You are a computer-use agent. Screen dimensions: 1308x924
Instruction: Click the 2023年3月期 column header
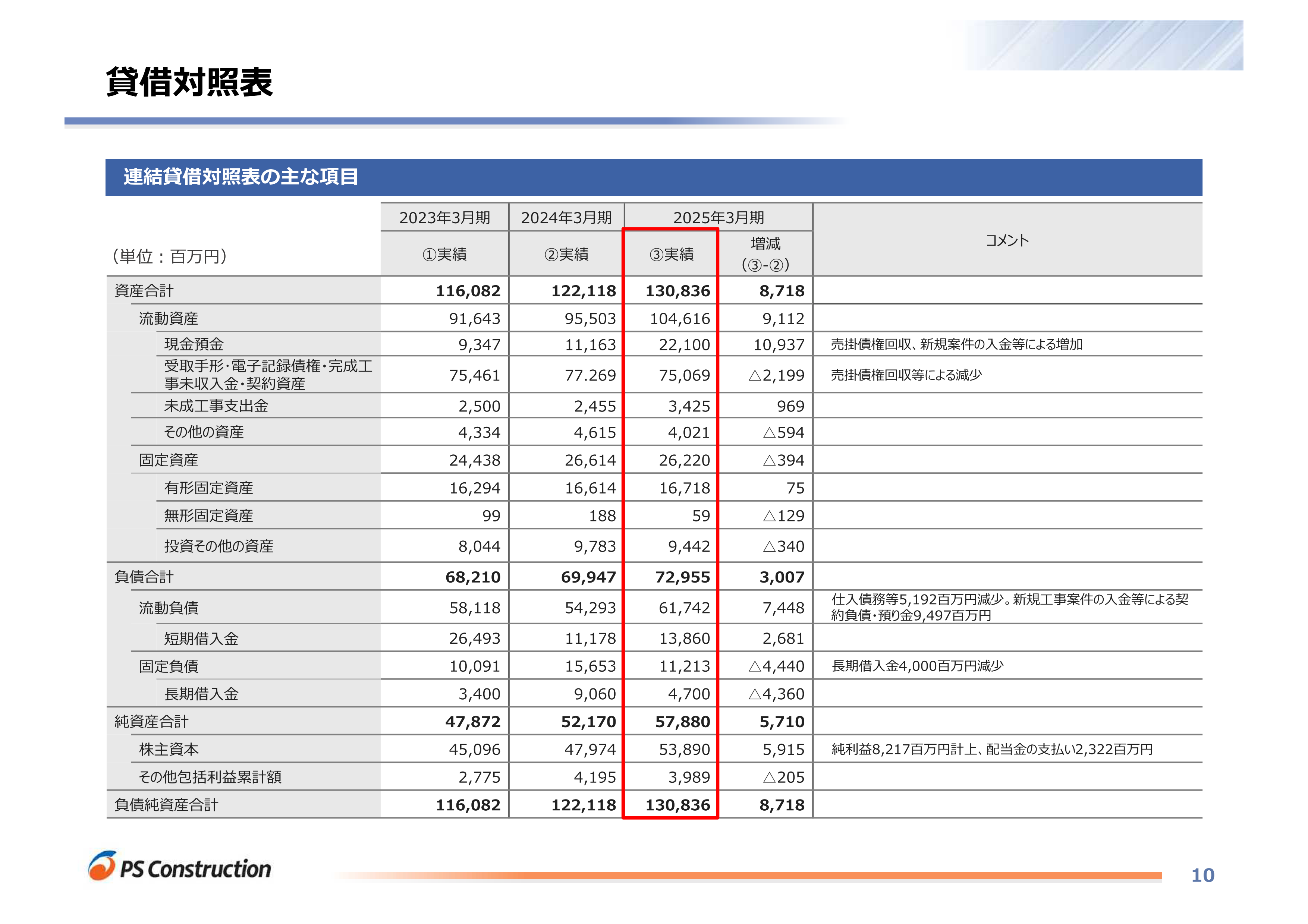coord(444,217)
